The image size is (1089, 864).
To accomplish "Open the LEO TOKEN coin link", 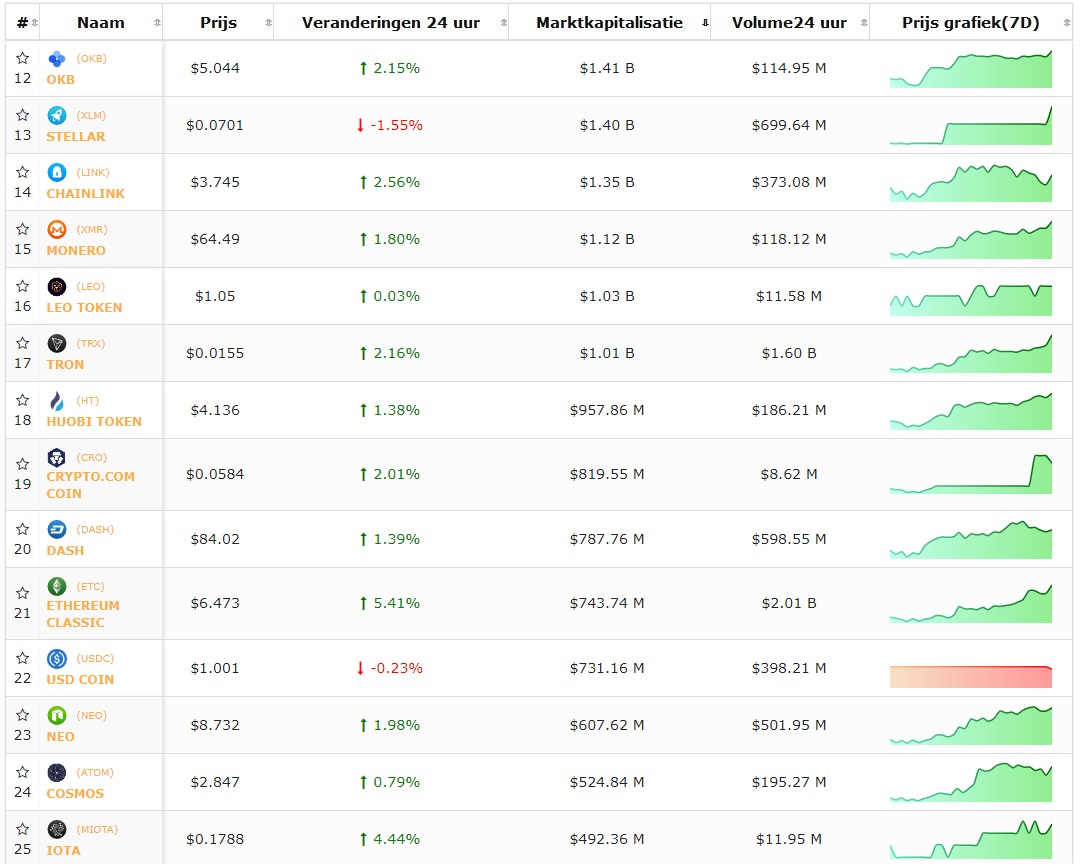I will [84, 307].
